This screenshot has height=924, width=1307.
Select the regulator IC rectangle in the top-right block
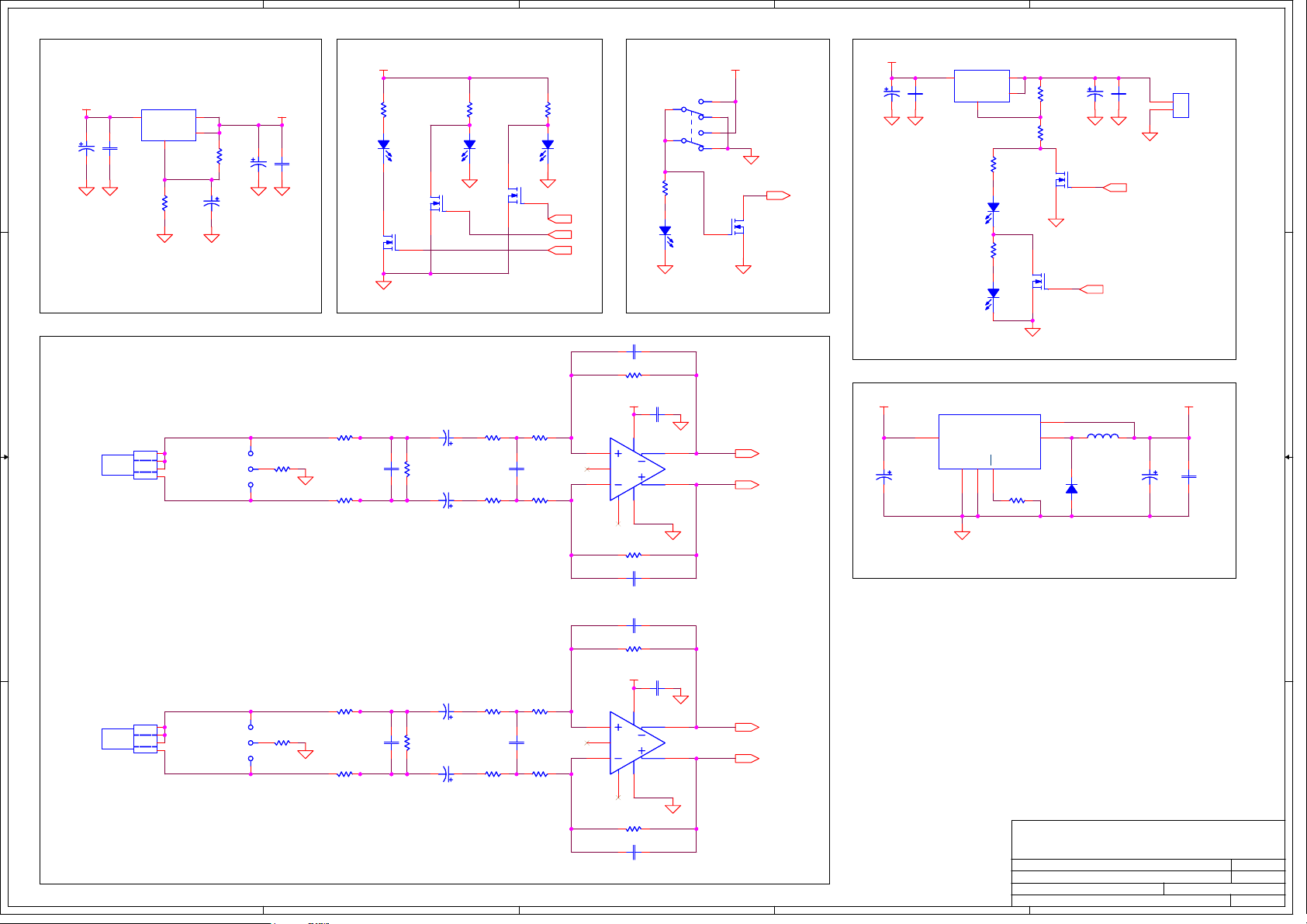[981, 85]
